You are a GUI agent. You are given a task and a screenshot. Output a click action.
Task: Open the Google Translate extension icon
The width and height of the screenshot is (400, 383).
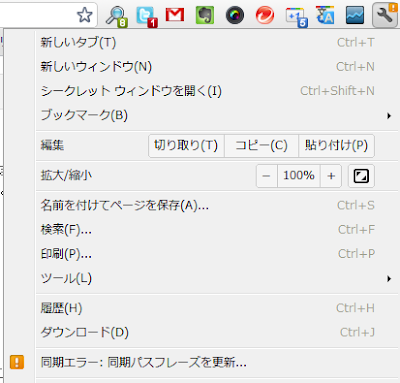(x=325, y=15)
